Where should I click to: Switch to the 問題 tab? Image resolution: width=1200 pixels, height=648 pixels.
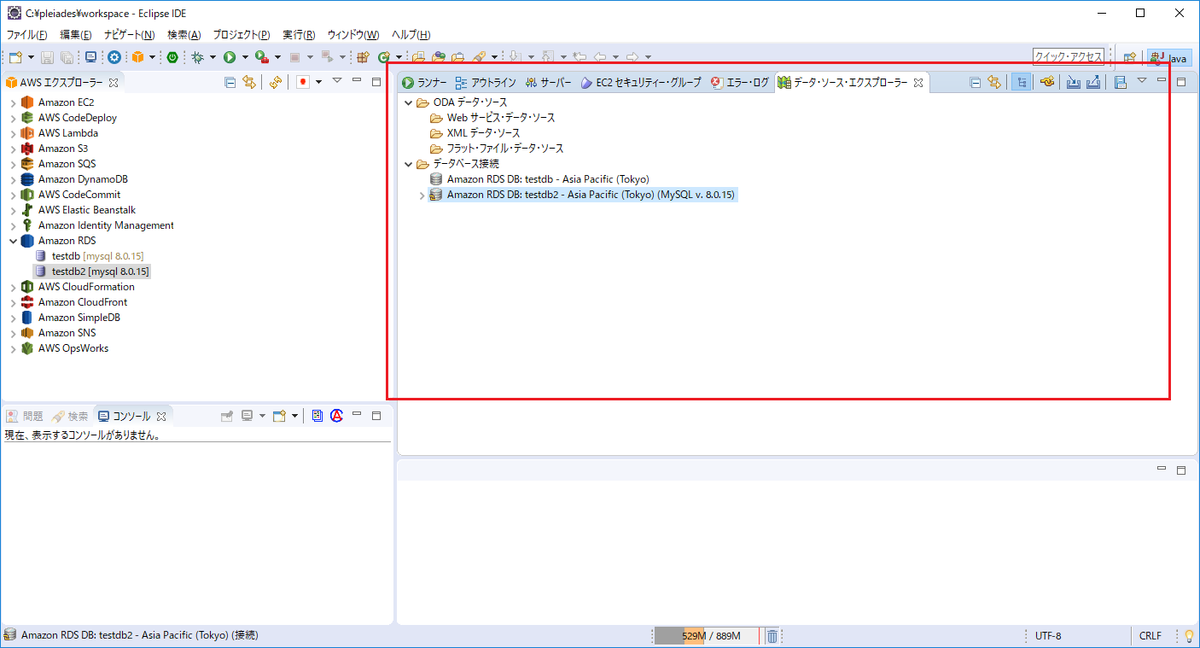[25, 416]
